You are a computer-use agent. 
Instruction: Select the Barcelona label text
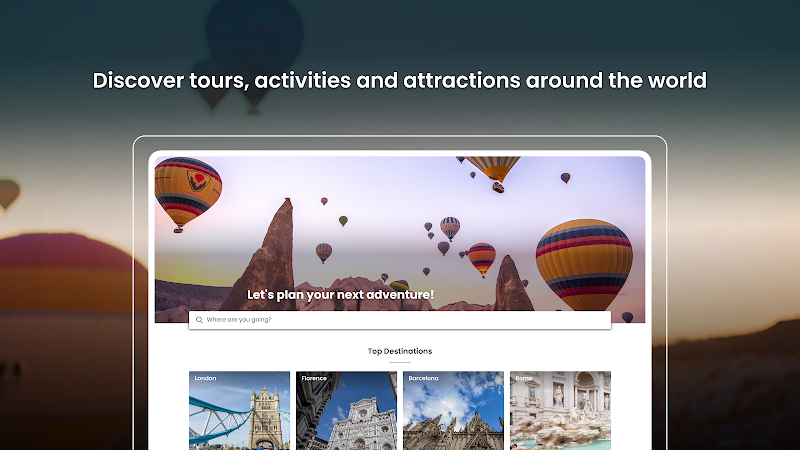click(x=423, y=378)
